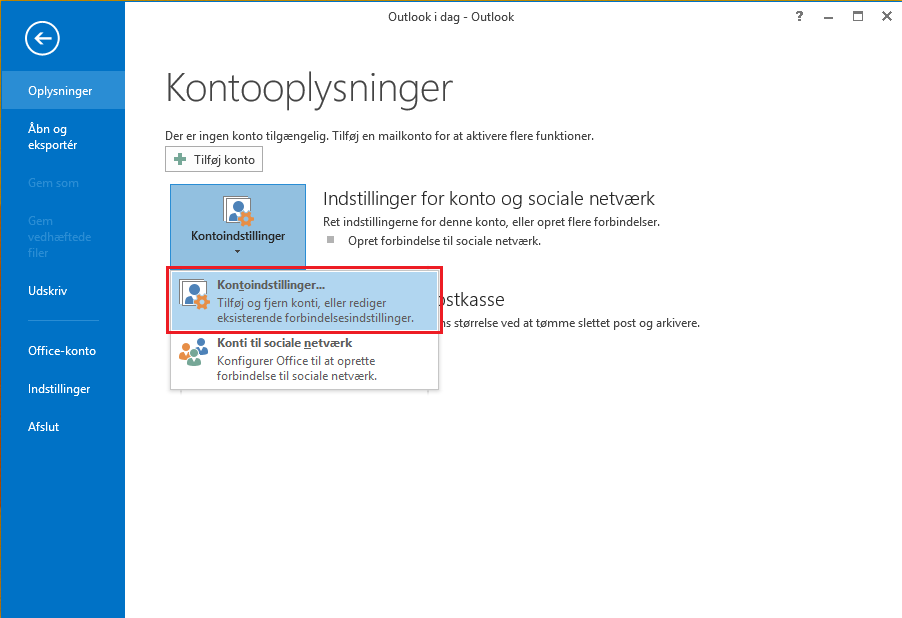Click the gray bullet before Opret forbindelse
Screen dimensions: 902x618
click(330, 239)
